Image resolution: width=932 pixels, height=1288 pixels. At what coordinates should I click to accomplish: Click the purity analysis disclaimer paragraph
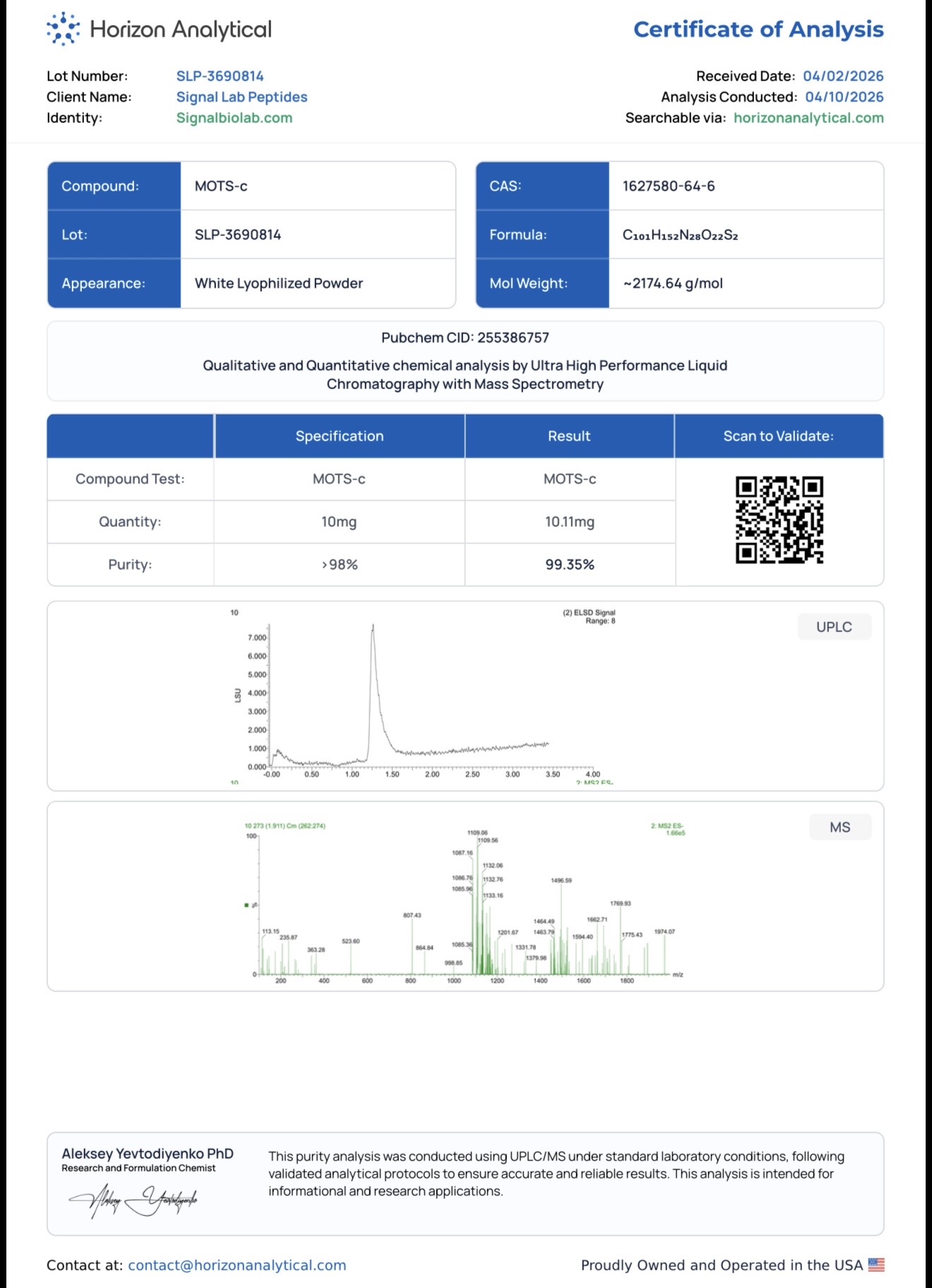(x=556, y=1174)
